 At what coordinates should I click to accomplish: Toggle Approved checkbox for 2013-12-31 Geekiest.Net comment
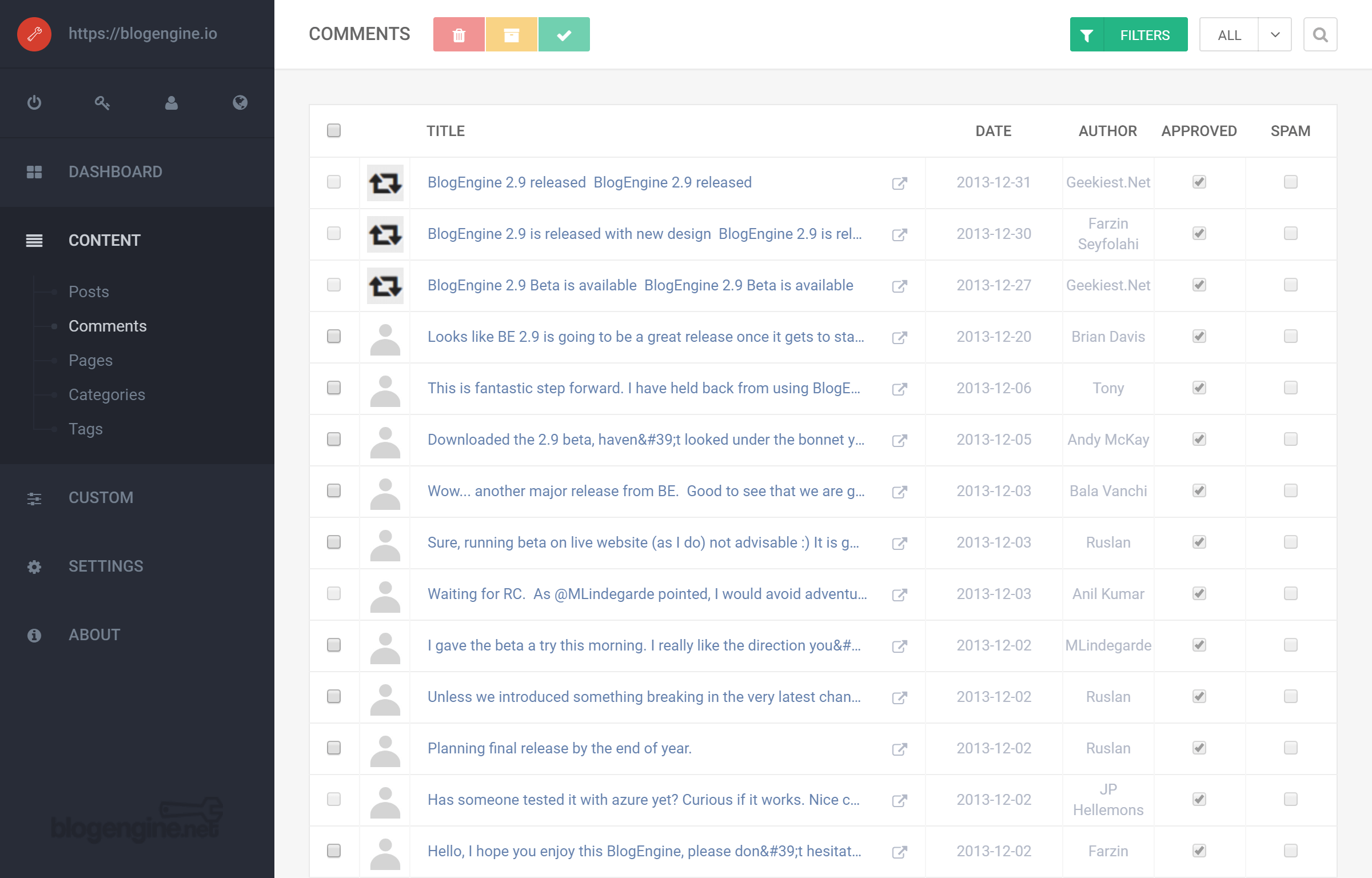[x=1199, y=182]
